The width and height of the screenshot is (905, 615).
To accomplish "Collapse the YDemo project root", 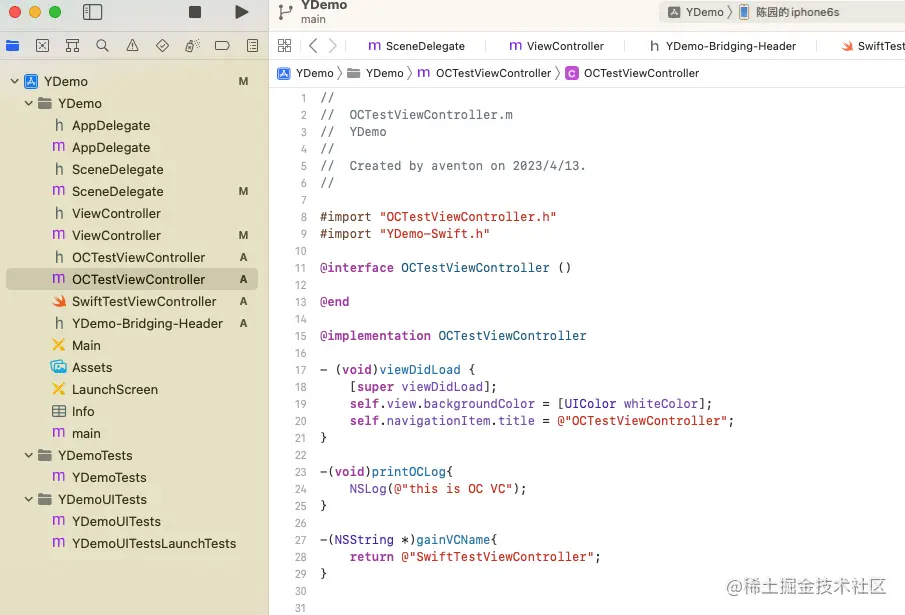I will [14, 81].
